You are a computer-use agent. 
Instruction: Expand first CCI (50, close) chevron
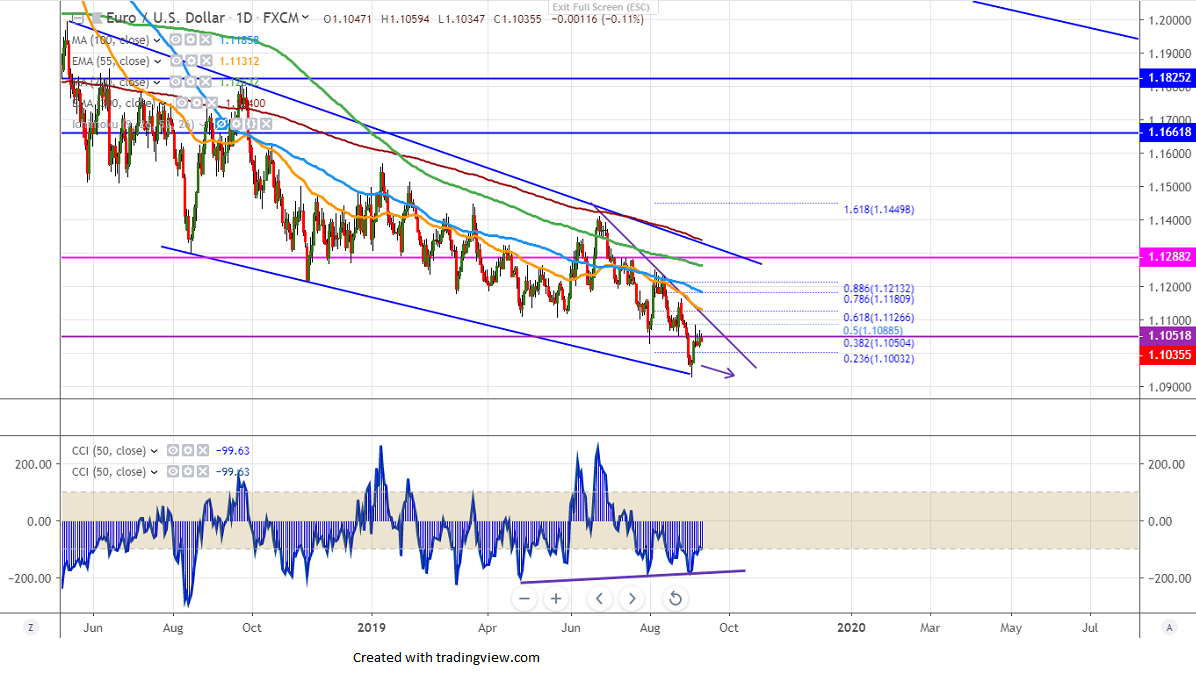point(153,451)
